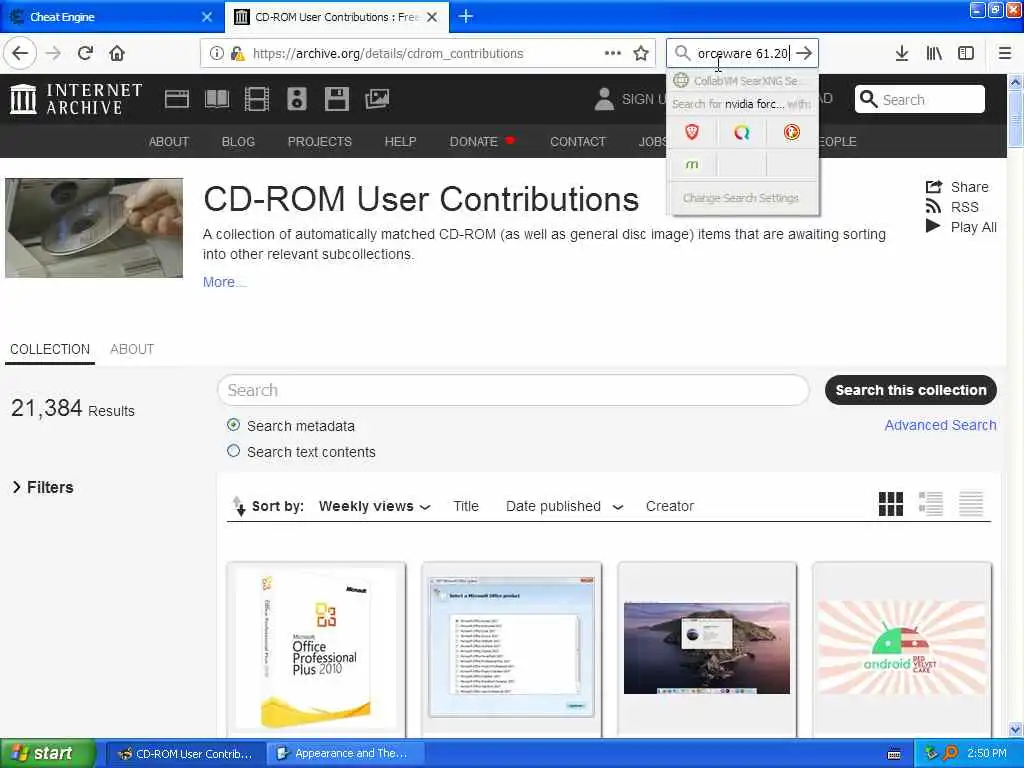Bookmark this page with the star icon
1024x768 pixels.
point(641,54)
